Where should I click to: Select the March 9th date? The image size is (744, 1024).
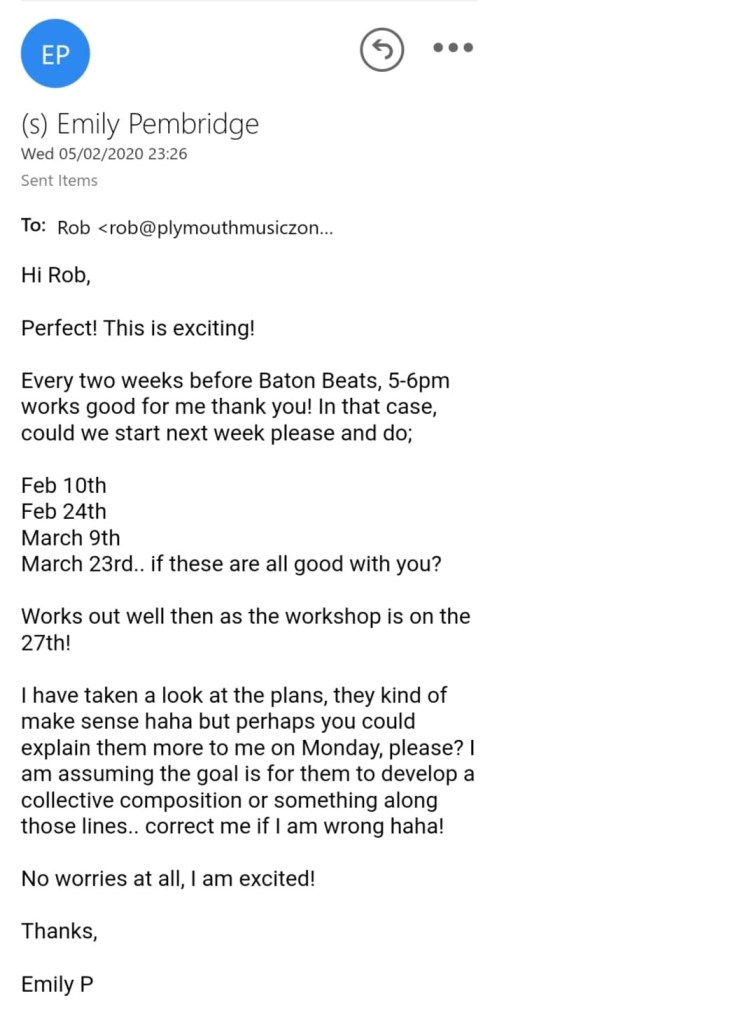click(x=70, y=538)
